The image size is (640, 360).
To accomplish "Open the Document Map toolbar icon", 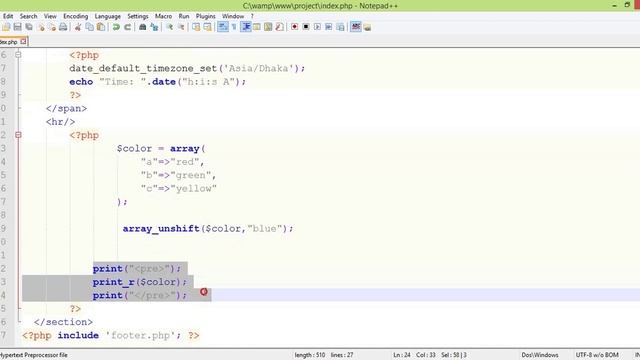I will (x=268, y=27).
